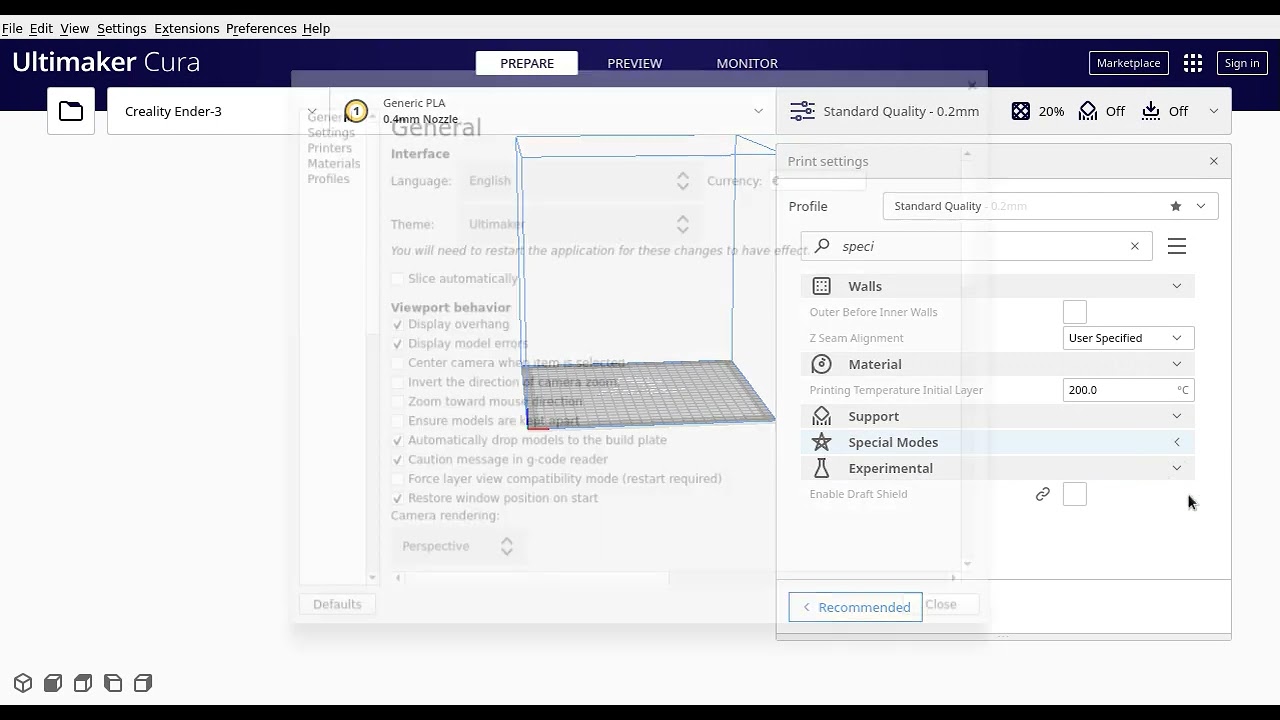The image size is (1280, 720).
Task: Open the Preferences menu
Action: coord(261,28)
